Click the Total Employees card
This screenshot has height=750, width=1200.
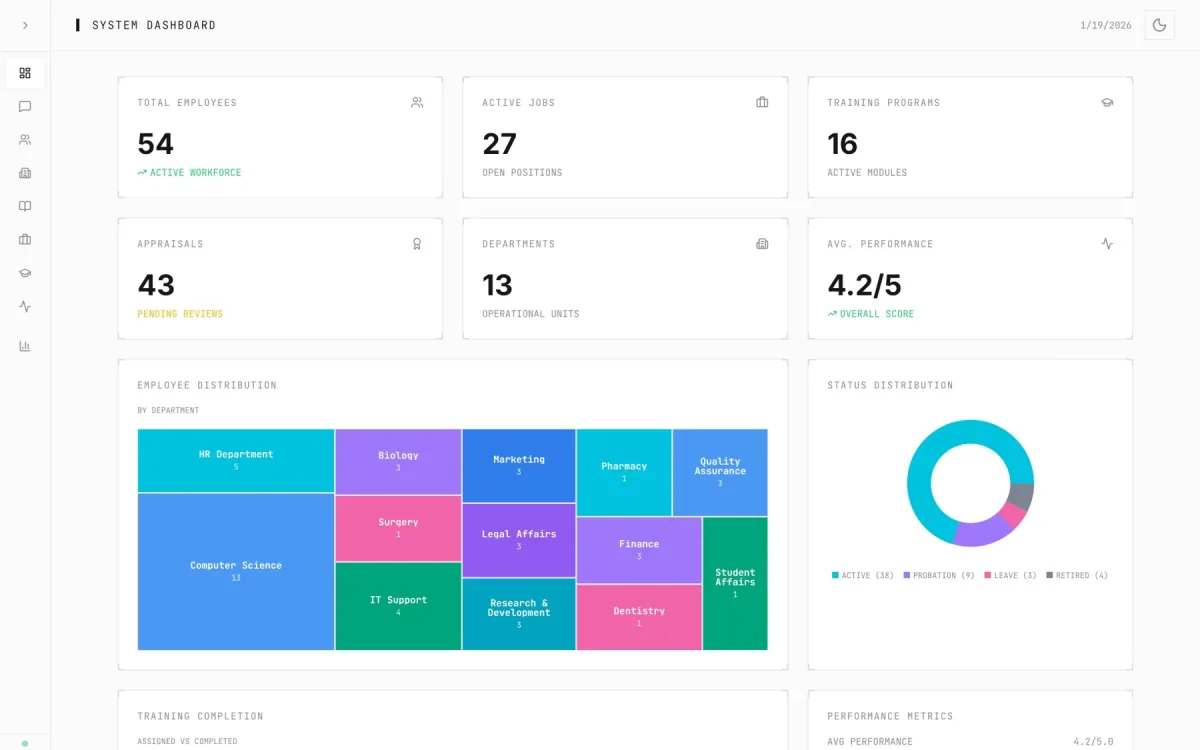pos(280,138)
